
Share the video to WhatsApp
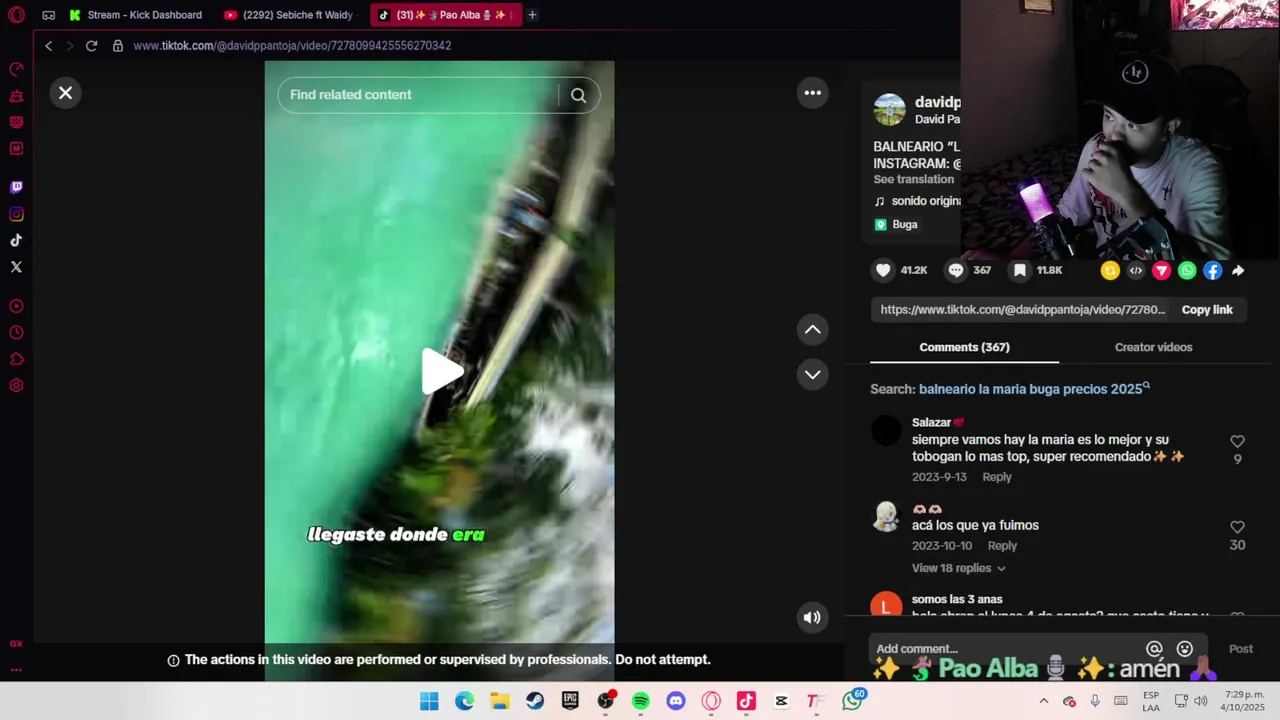pos(1187,270)
